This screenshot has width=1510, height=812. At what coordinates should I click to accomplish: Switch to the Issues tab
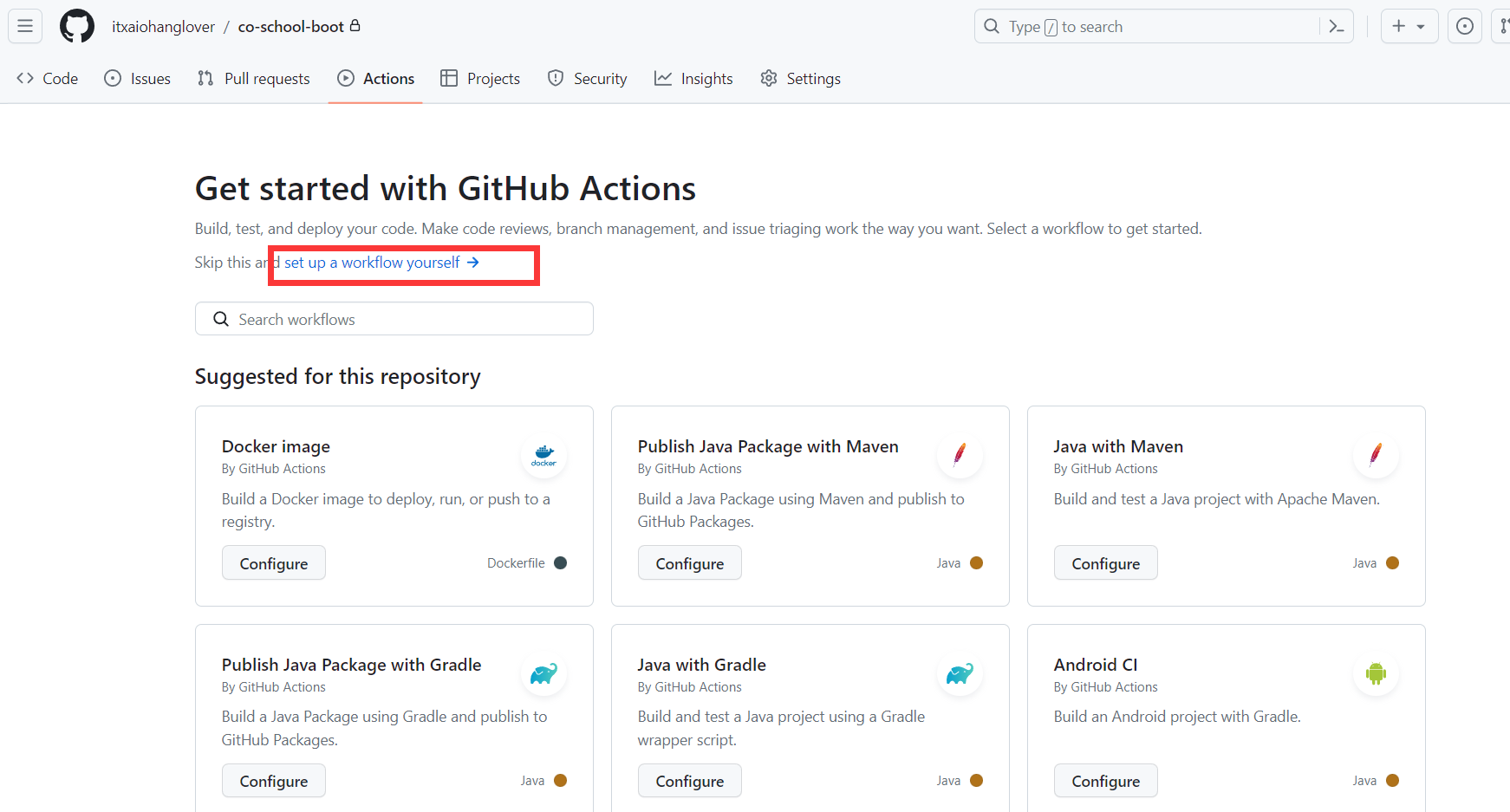(138, 78)
